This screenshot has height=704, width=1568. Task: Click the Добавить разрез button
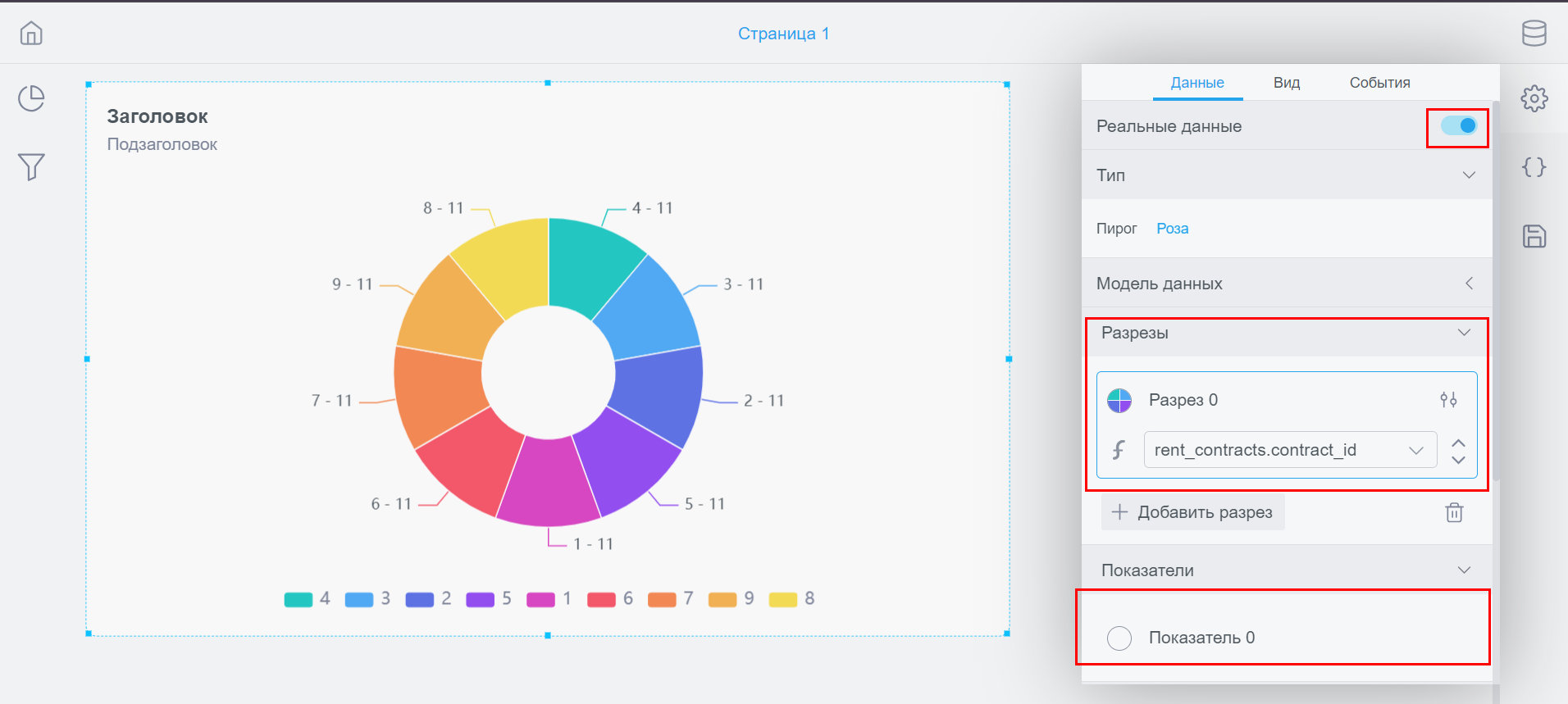pyautogui.click(x=1192, y=513)
